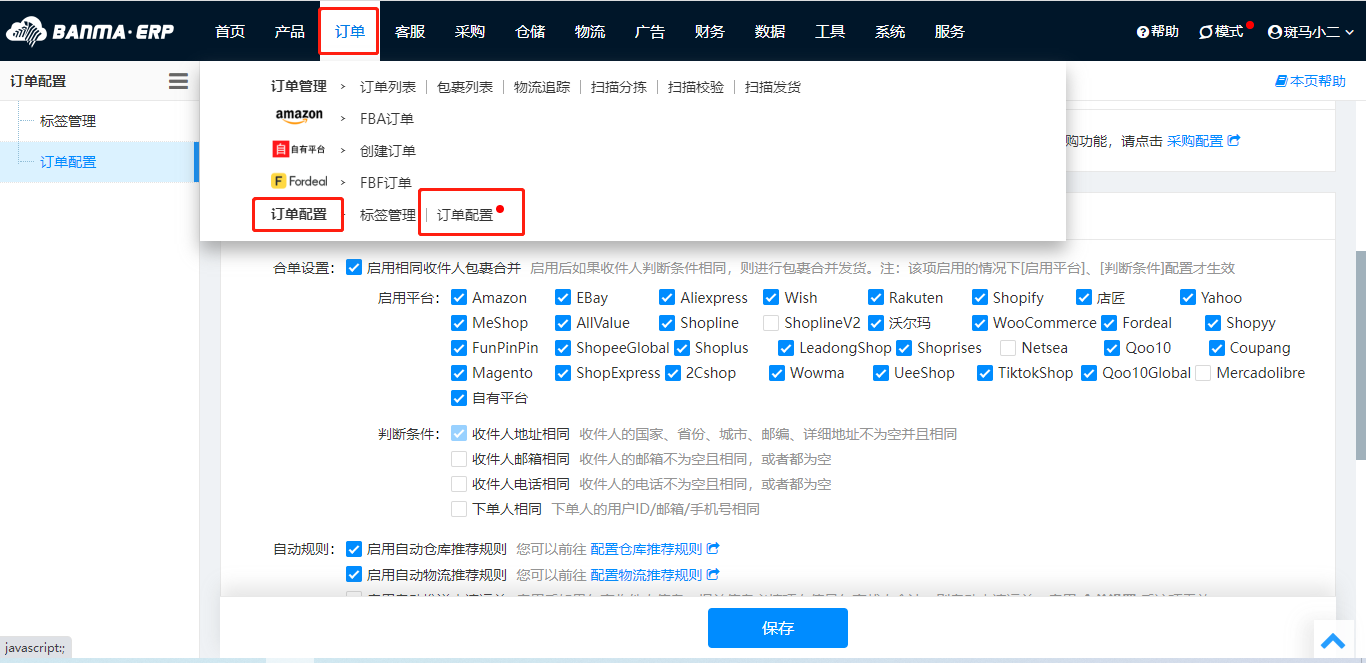Image resolution: width=1366 pixels, height=663 pixels.
Task: Select 扫描分拣 in the dropdown menu
Action: click(619, 87)
